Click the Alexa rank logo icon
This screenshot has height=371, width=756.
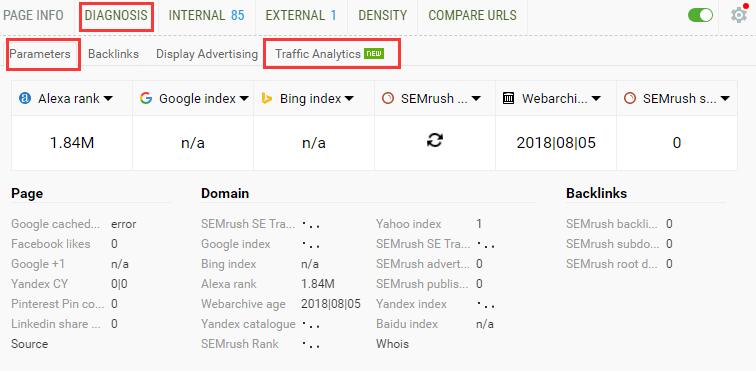[x=25, y=98]
